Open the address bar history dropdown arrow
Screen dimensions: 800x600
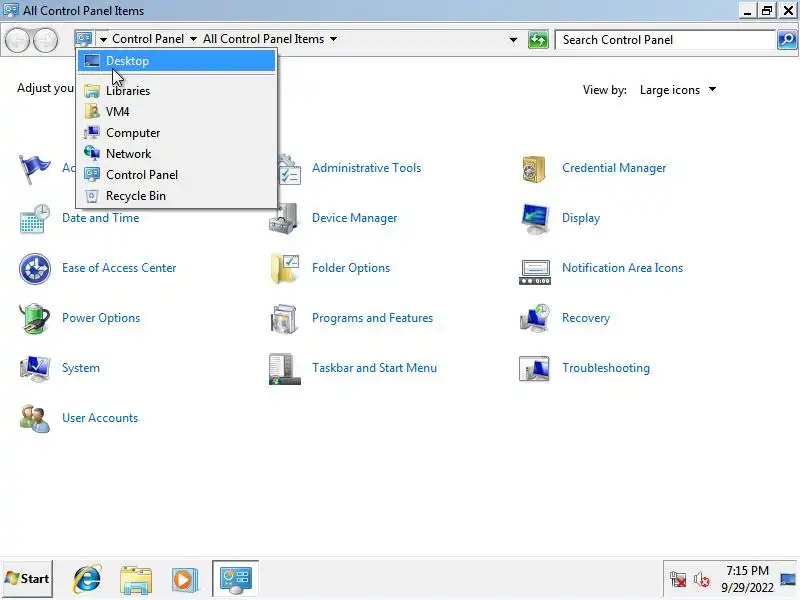[x=513, y=40]
